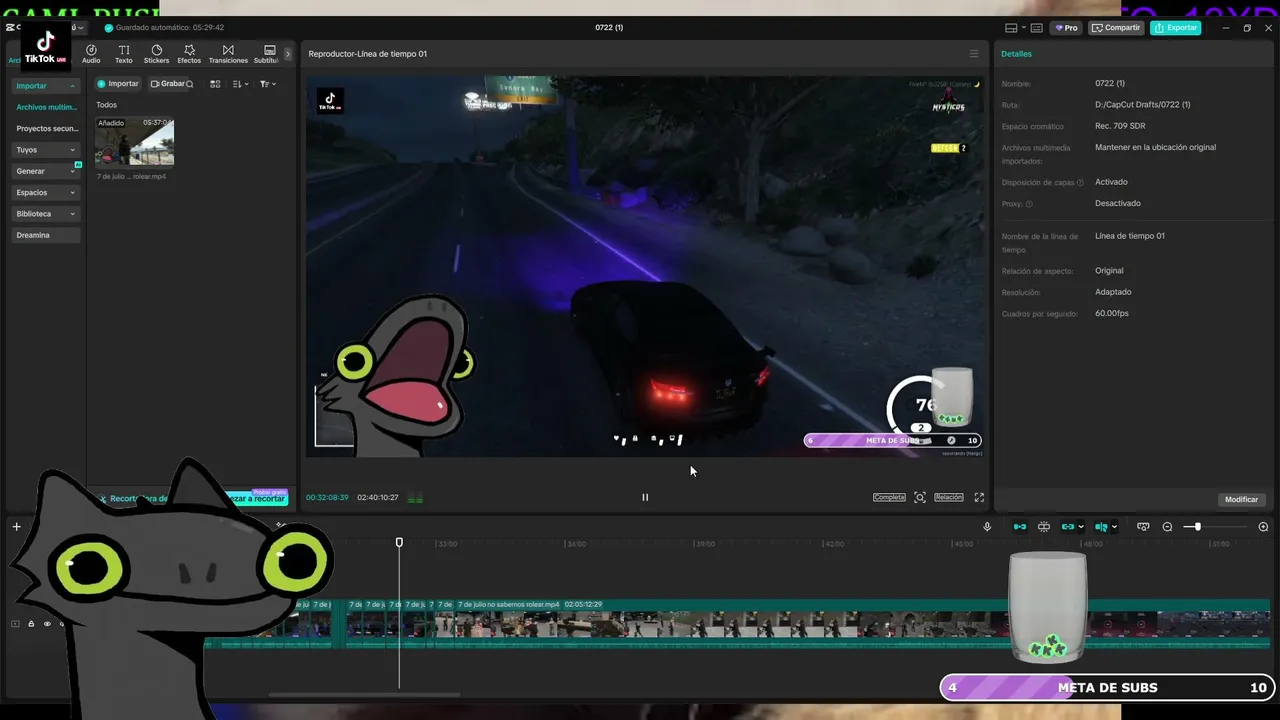The width and height of the screenshot is (1280, 720).
Task: Enter fullscreen preview mode
Action: coord(979,497)
